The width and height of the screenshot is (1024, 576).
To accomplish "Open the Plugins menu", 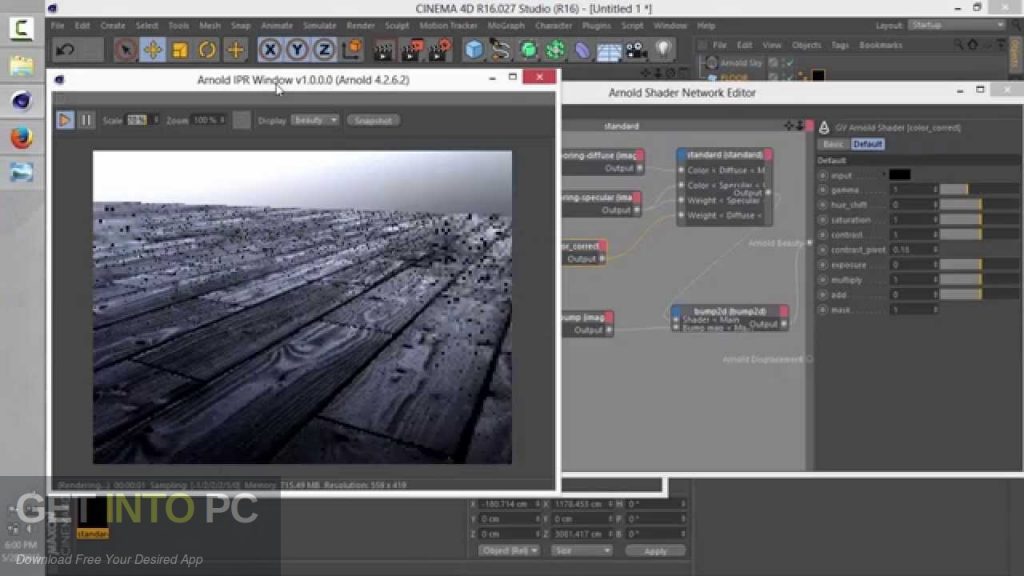I will click(596, 25).
